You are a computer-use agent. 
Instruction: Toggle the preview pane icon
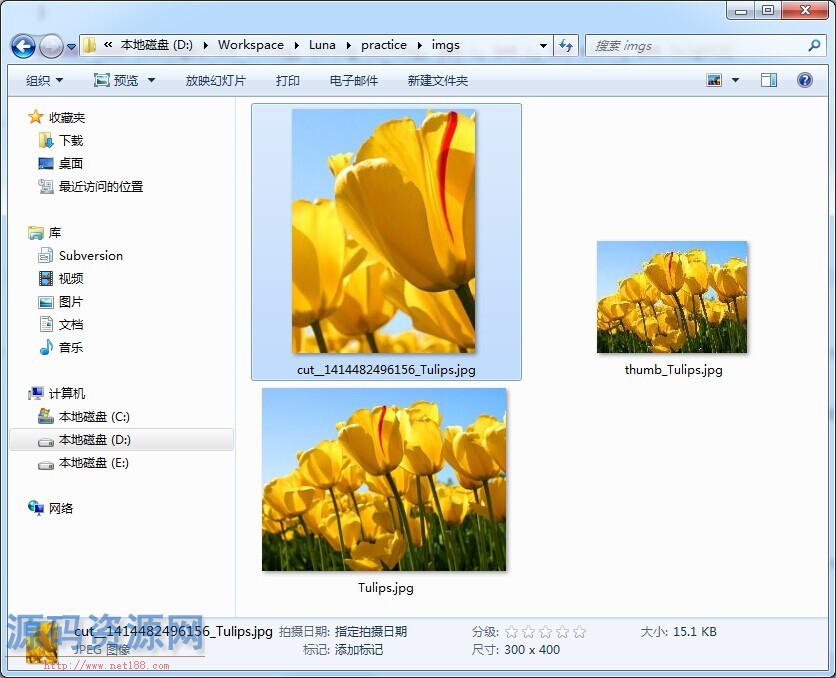tap(768, 80)
